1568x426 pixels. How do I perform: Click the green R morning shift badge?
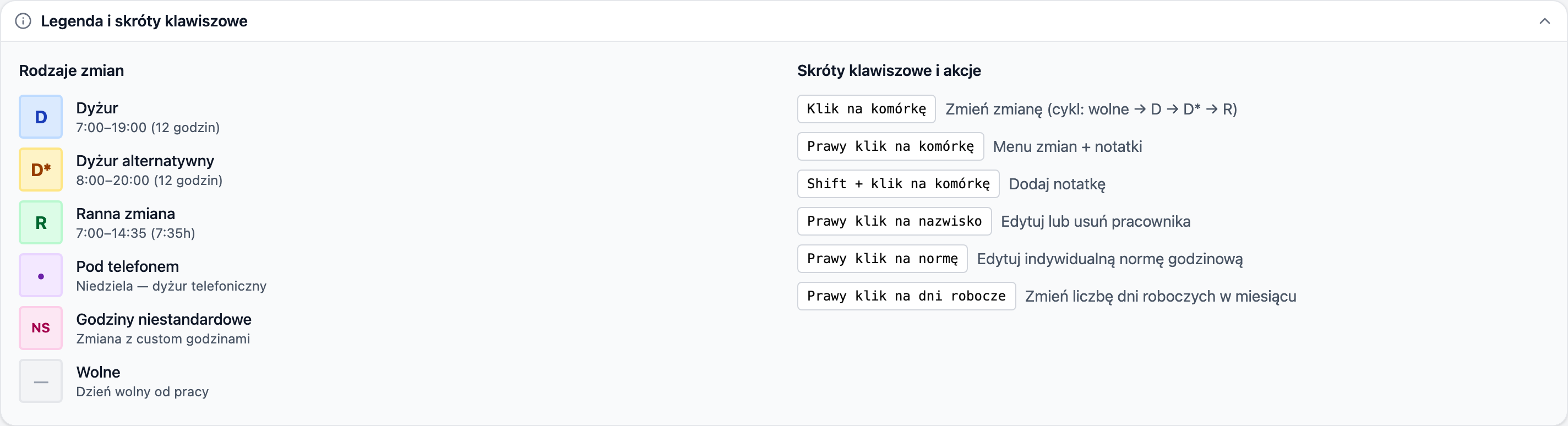(41, 223)
